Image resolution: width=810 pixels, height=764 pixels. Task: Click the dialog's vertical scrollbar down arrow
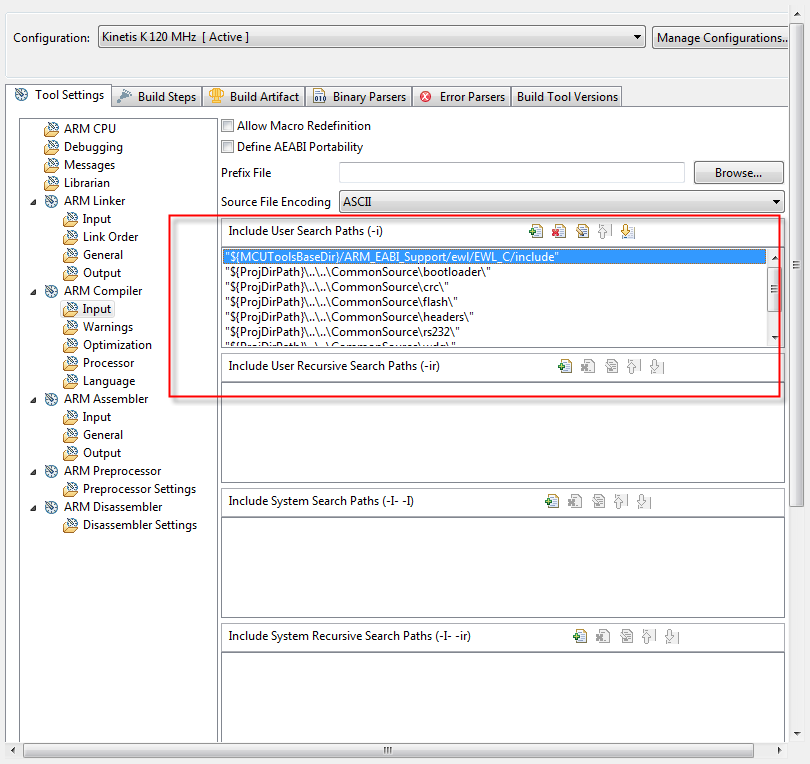(797, 734)
